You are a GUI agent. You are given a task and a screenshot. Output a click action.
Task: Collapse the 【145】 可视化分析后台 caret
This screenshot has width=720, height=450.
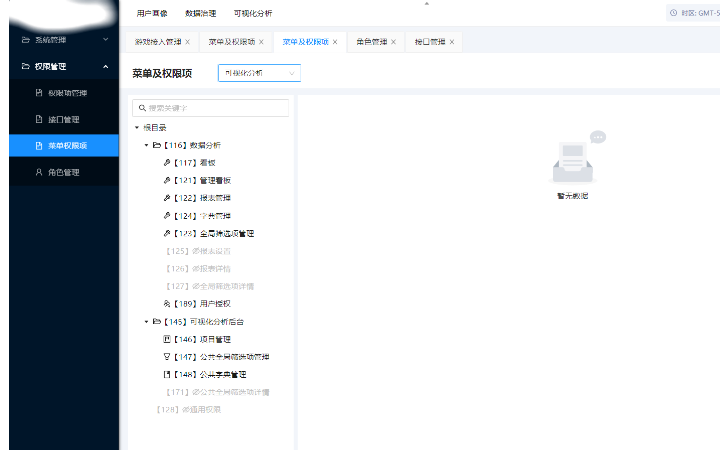[x=146, y=321]
